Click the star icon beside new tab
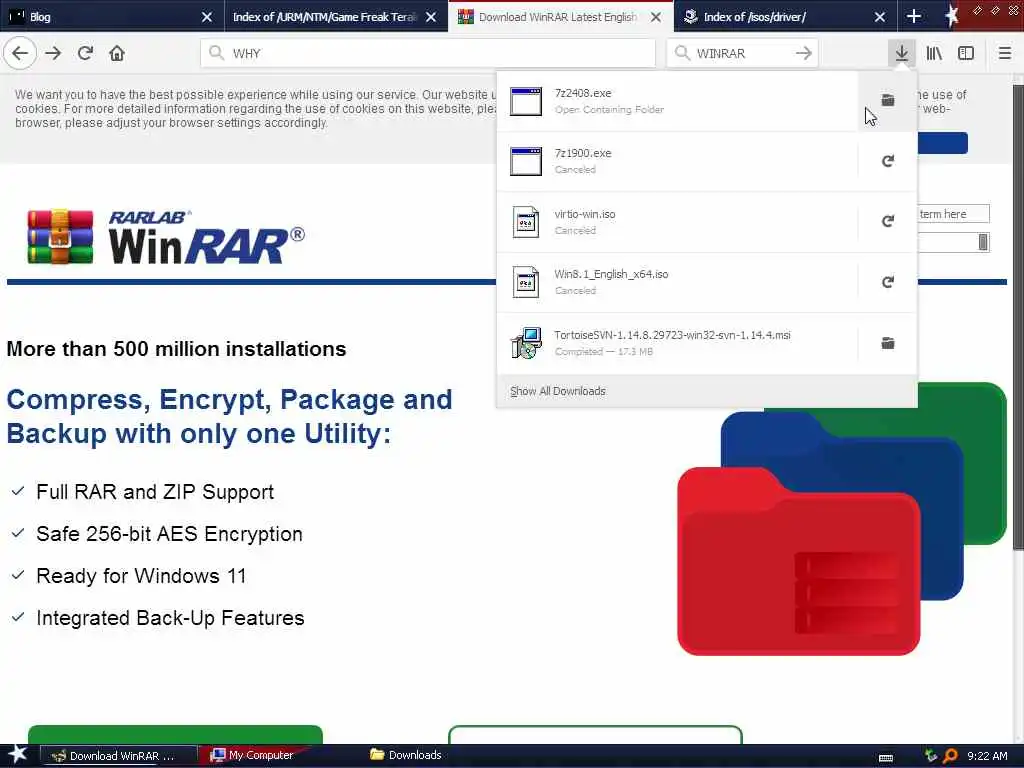Viewport: 1024px width, 768px height. pyautogui.click(x=951, y=16)
